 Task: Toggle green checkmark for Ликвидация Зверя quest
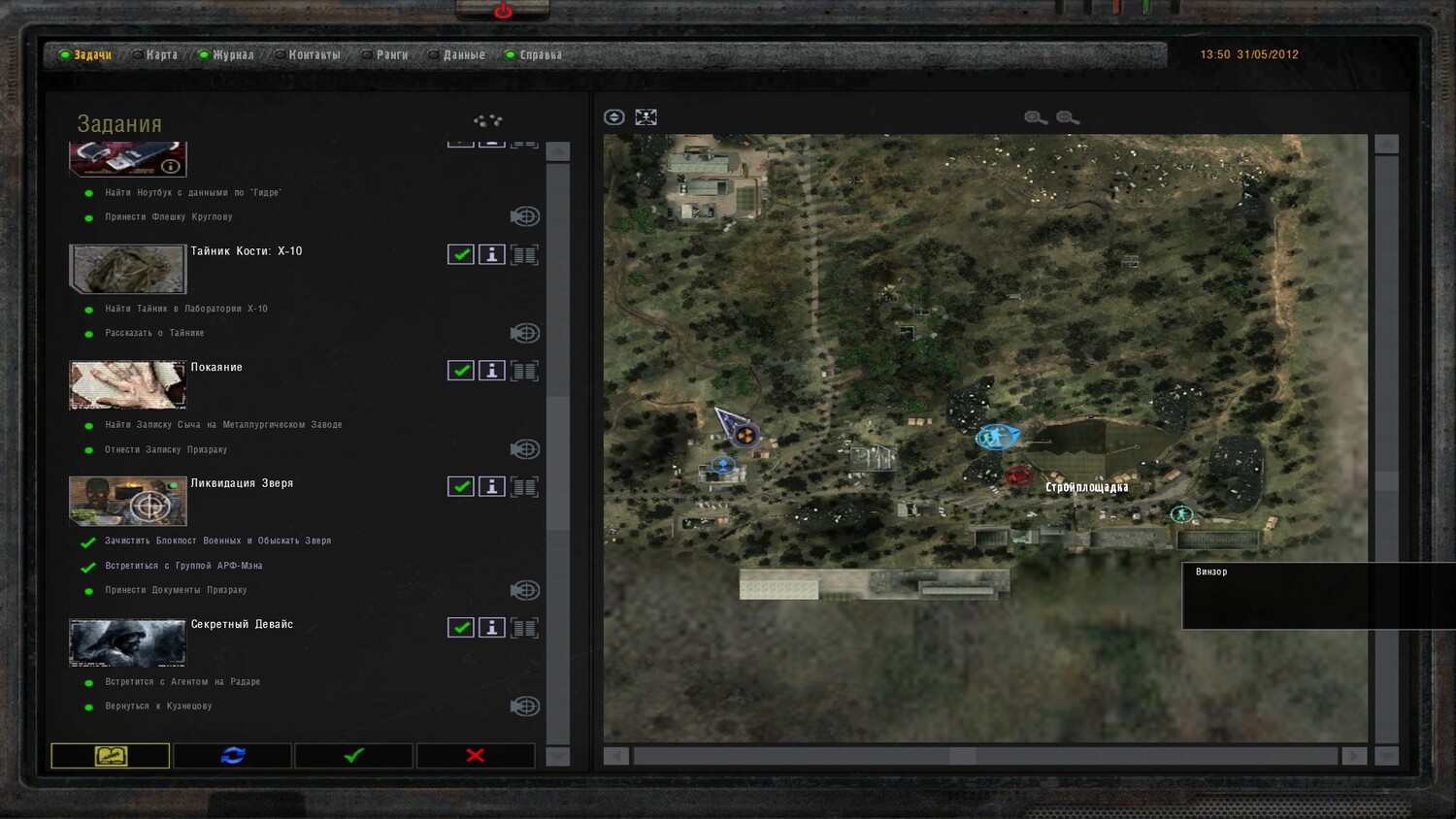461,486
